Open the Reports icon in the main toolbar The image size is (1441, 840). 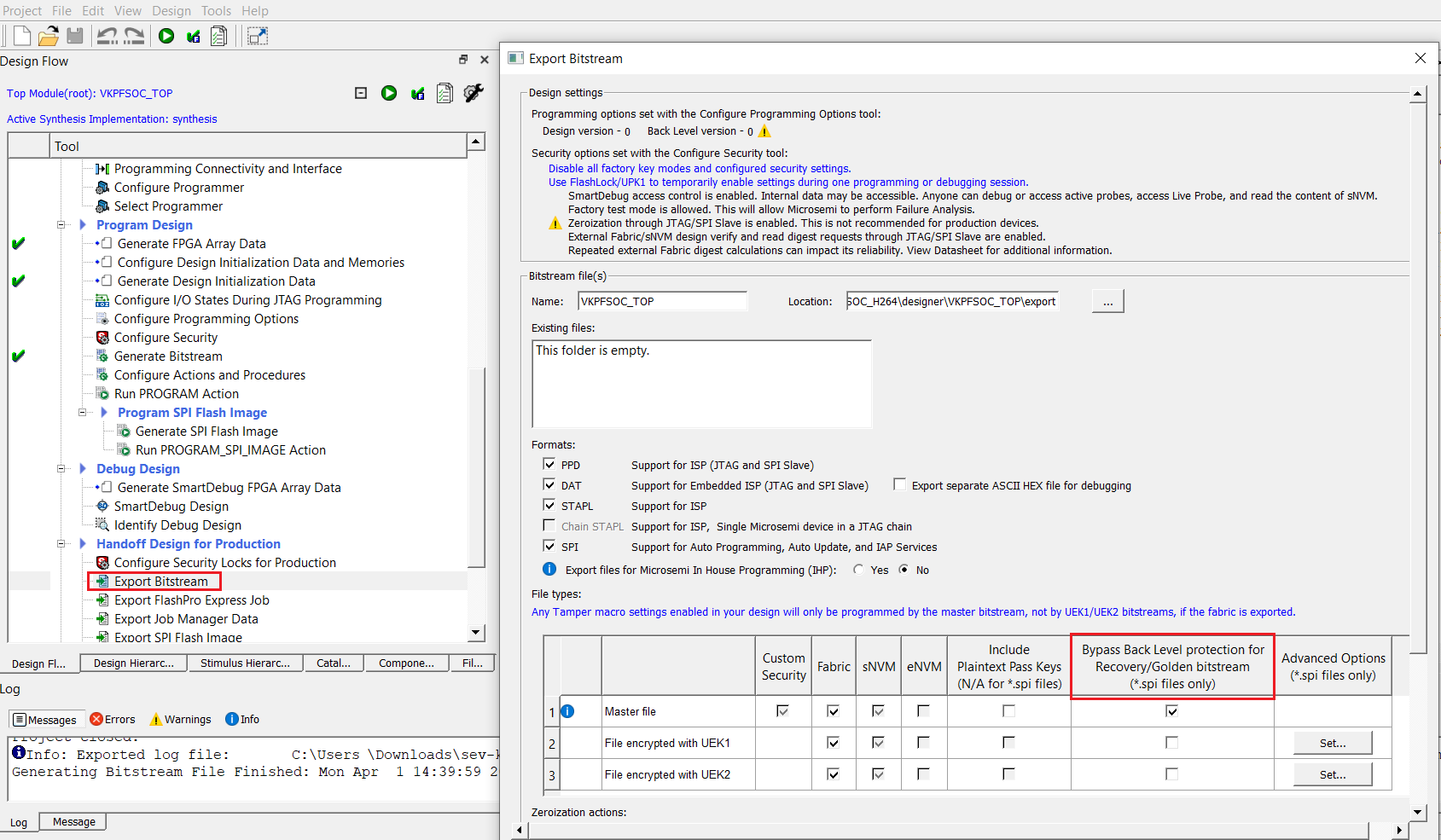pyautogui.click(x=219, y=36)
